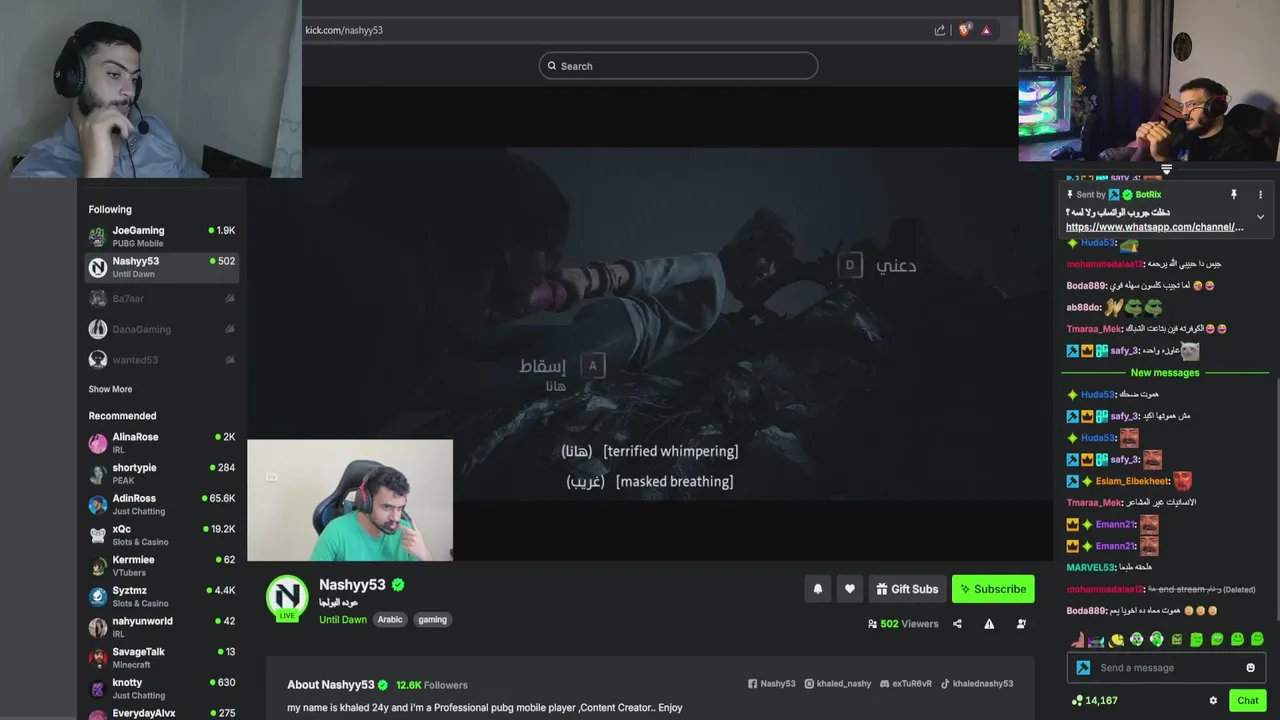1280x720 pixels.
Task: Open recommended channel Syztmz
Action: coord(162,596)
